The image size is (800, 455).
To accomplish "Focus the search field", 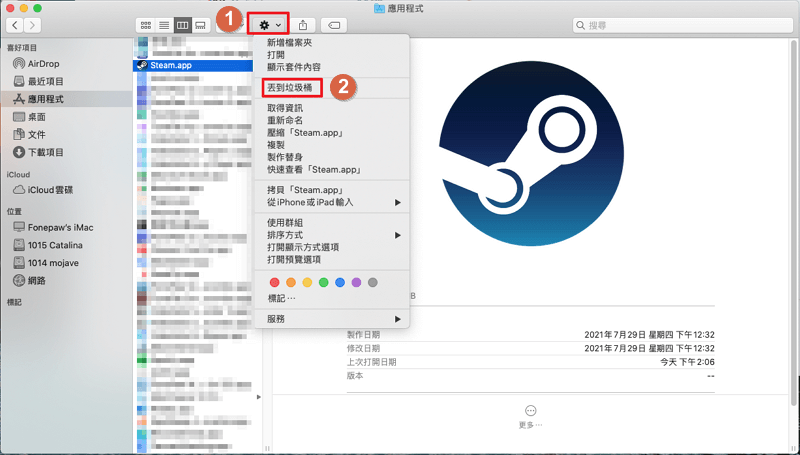I will (682, 25).
